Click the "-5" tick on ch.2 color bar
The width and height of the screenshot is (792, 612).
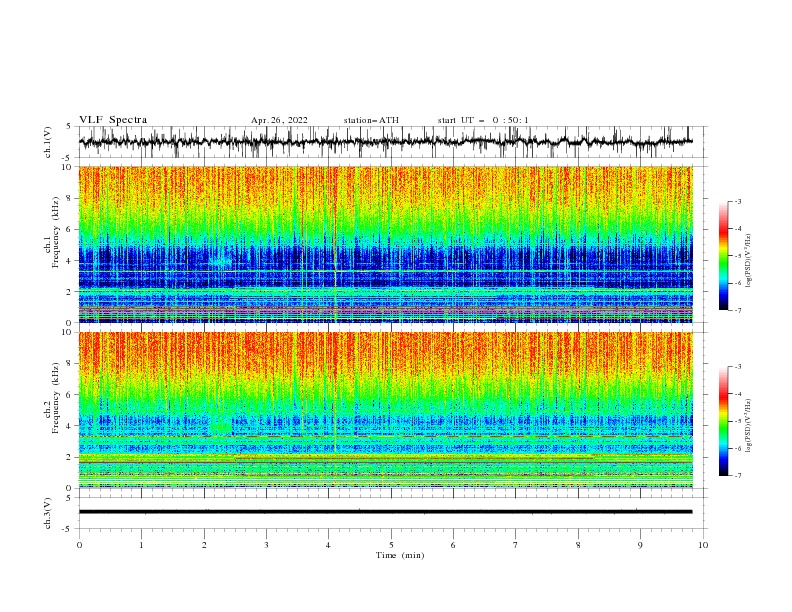point(738,421)
